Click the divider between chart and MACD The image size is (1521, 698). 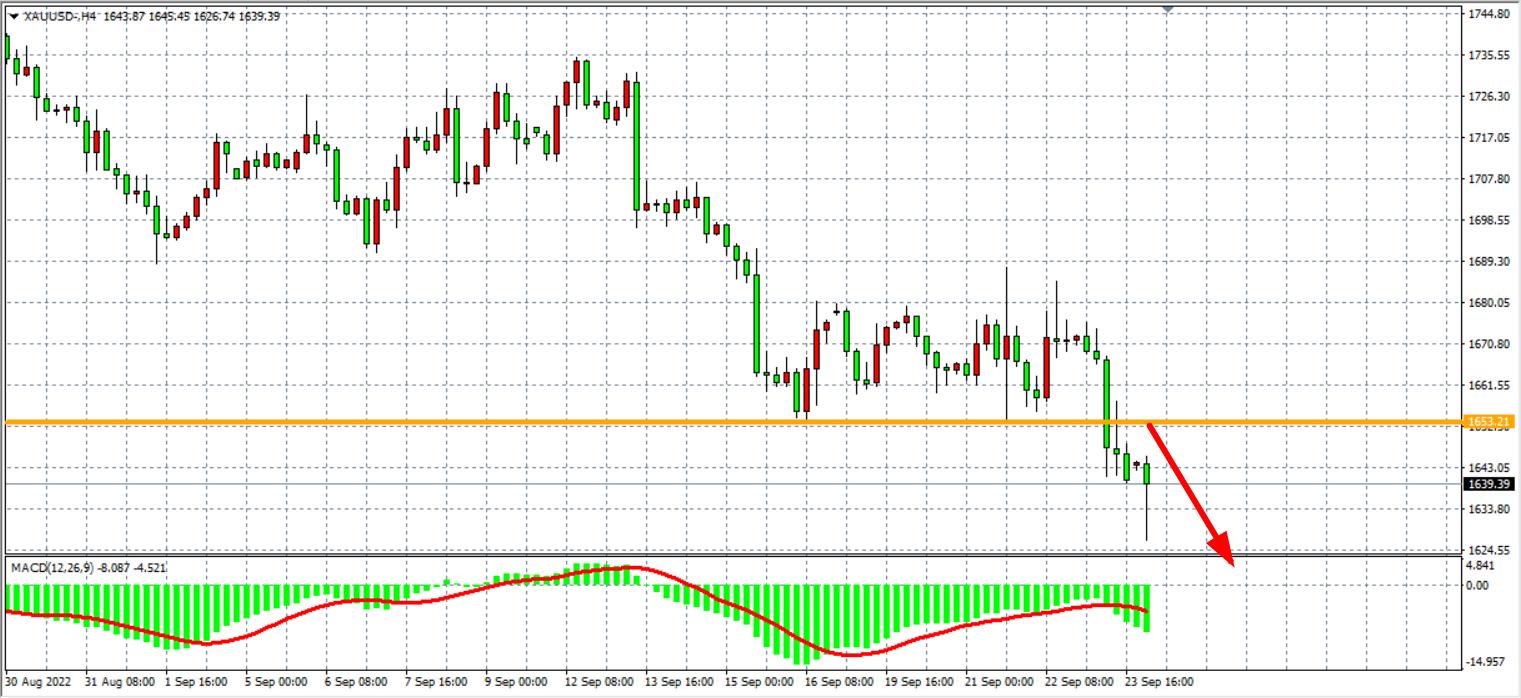(x=700, y=555)
